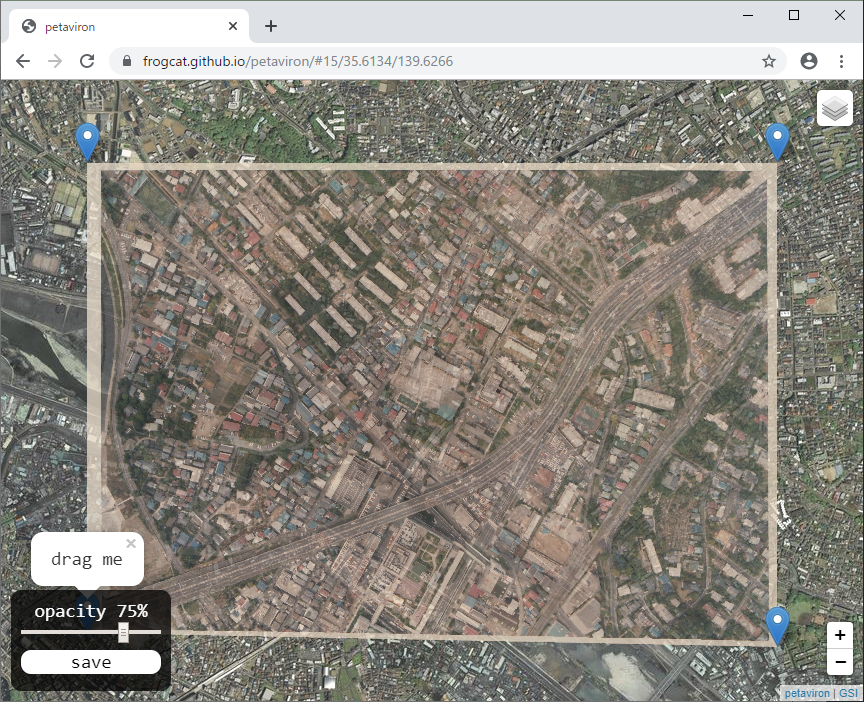The image size is (864, 702).
Task: View site info via padlock icon
Action: click(127, 61)
